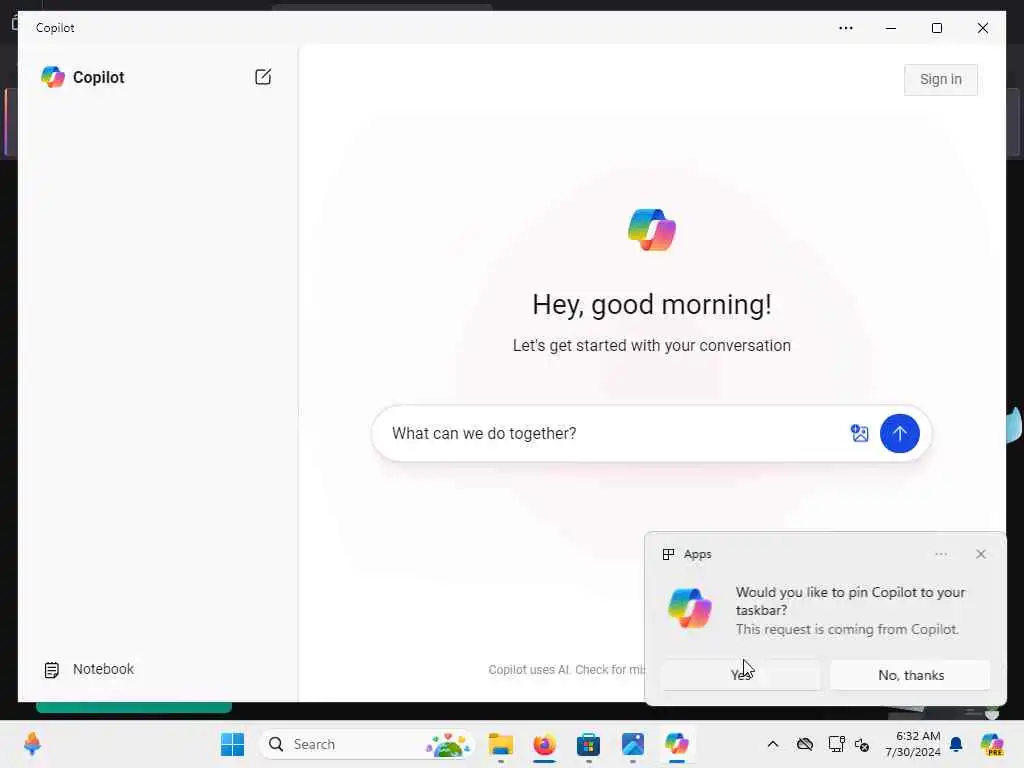Open File Explorer from the taskbar

501,744
